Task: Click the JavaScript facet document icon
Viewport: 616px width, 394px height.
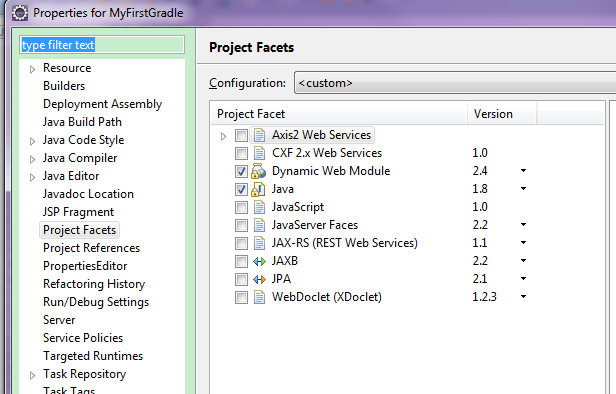Action: [x=259, y=207]
